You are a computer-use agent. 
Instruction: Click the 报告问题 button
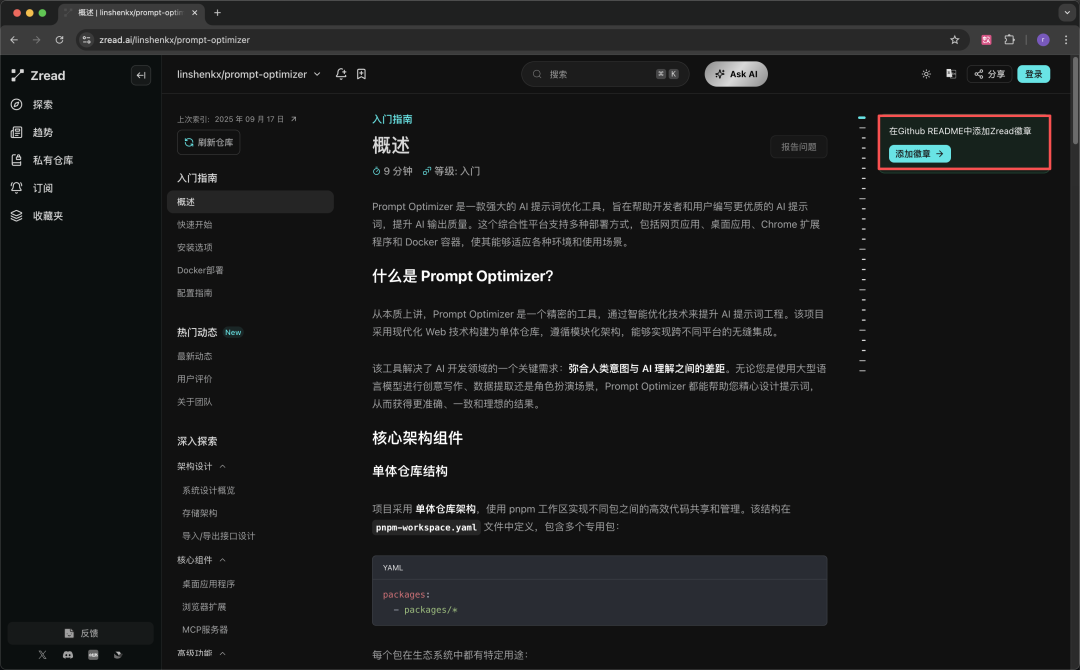[798, 147]
